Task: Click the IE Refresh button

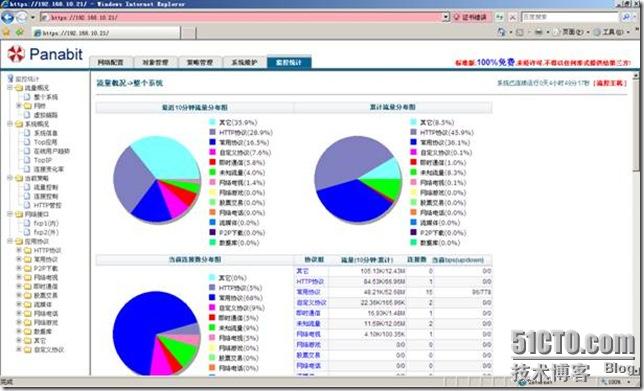Action: click(x=499, y=17)
